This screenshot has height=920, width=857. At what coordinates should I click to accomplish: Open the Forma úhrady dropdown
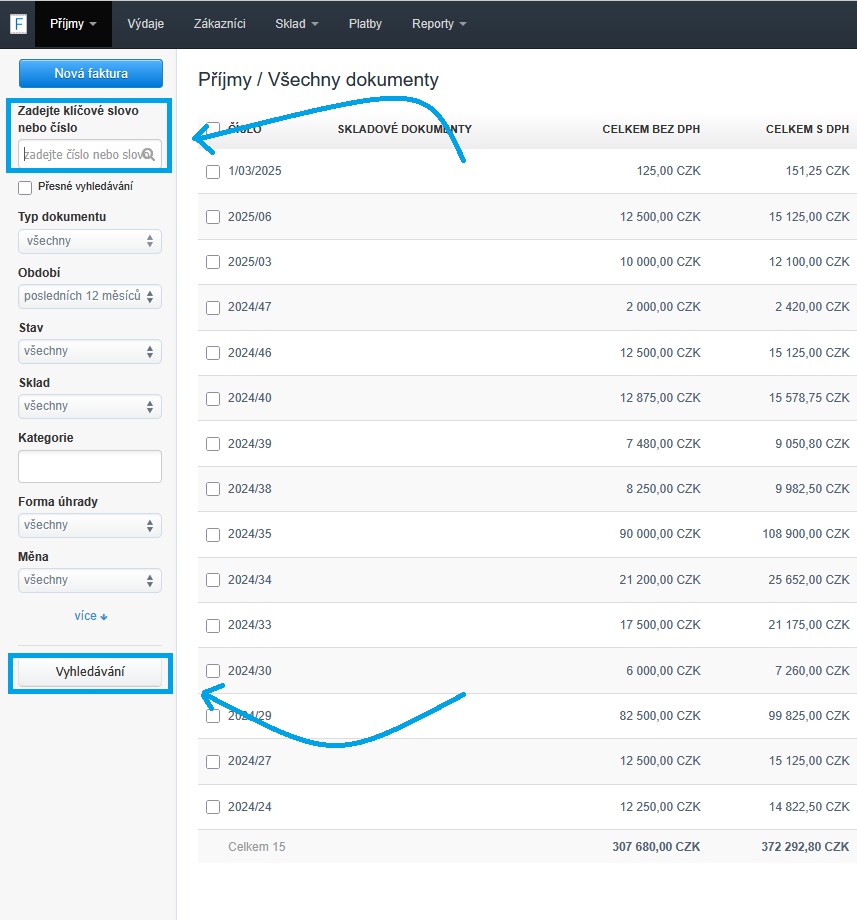(x=90, y=525)
